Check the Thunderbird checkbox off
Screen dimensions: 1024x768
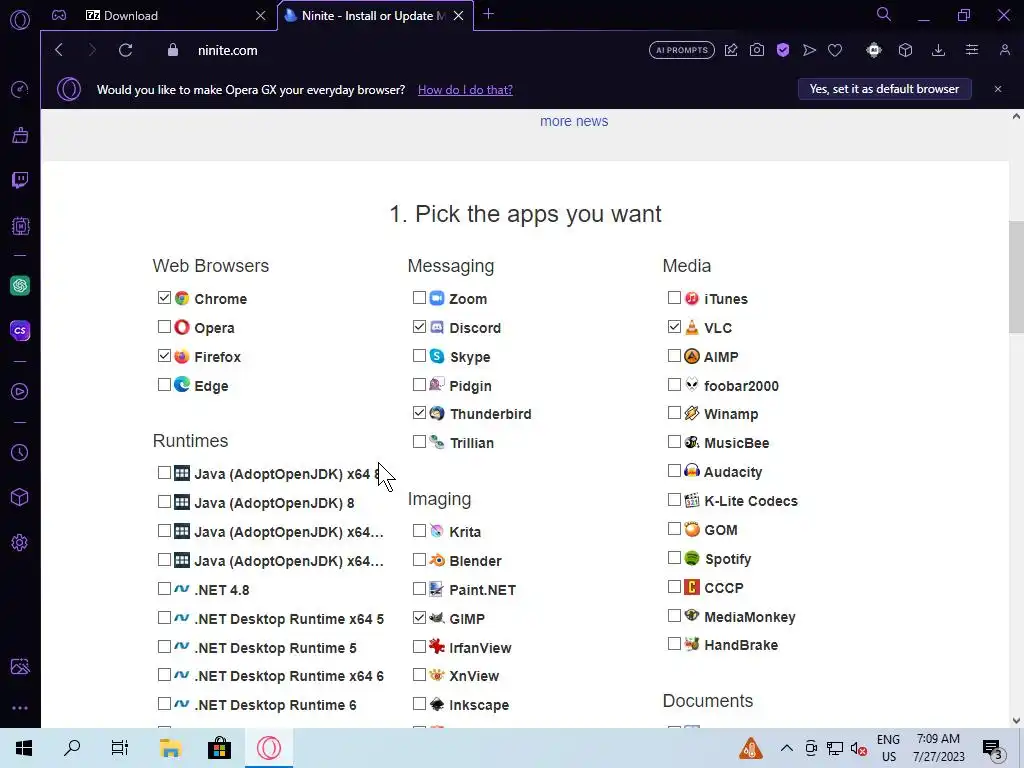(419, 413)
